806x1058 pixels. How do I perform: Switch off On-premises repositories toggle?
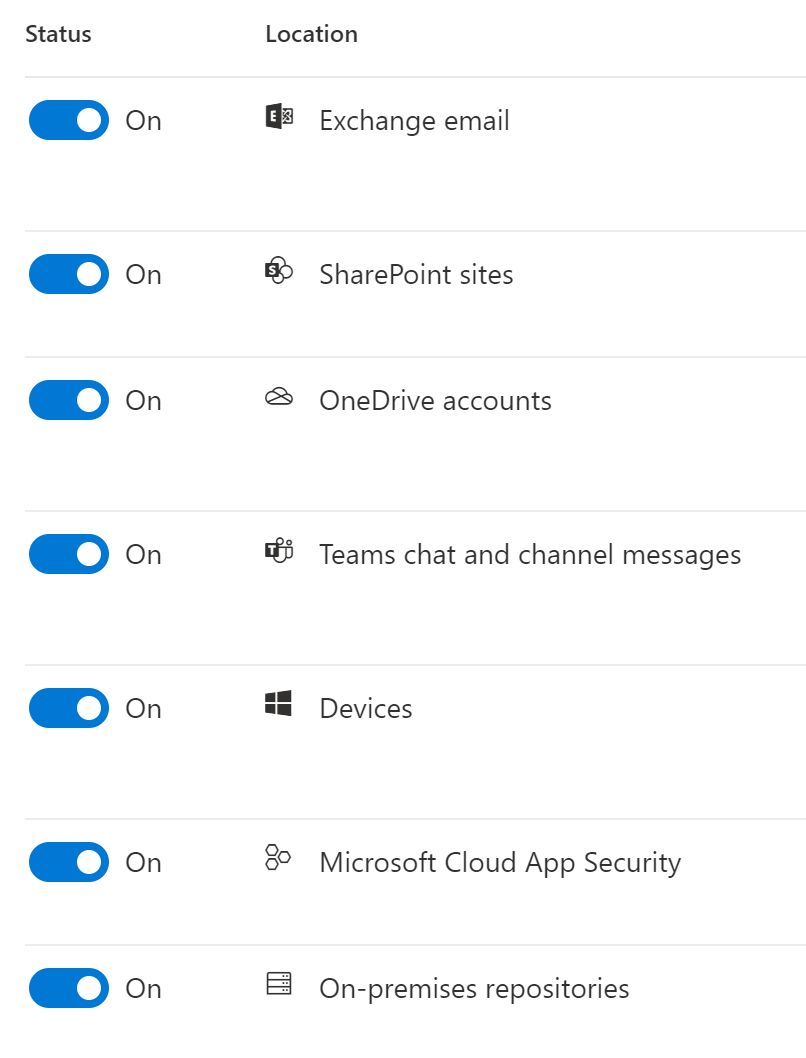tap(69, 988)
